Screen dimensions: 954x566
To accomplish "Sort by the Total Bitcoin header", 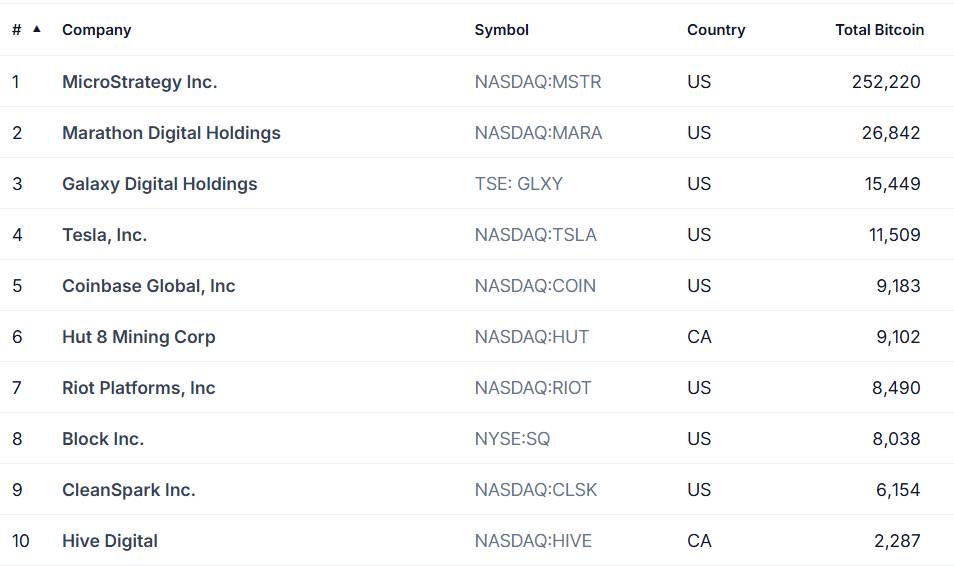I will 879,30.
